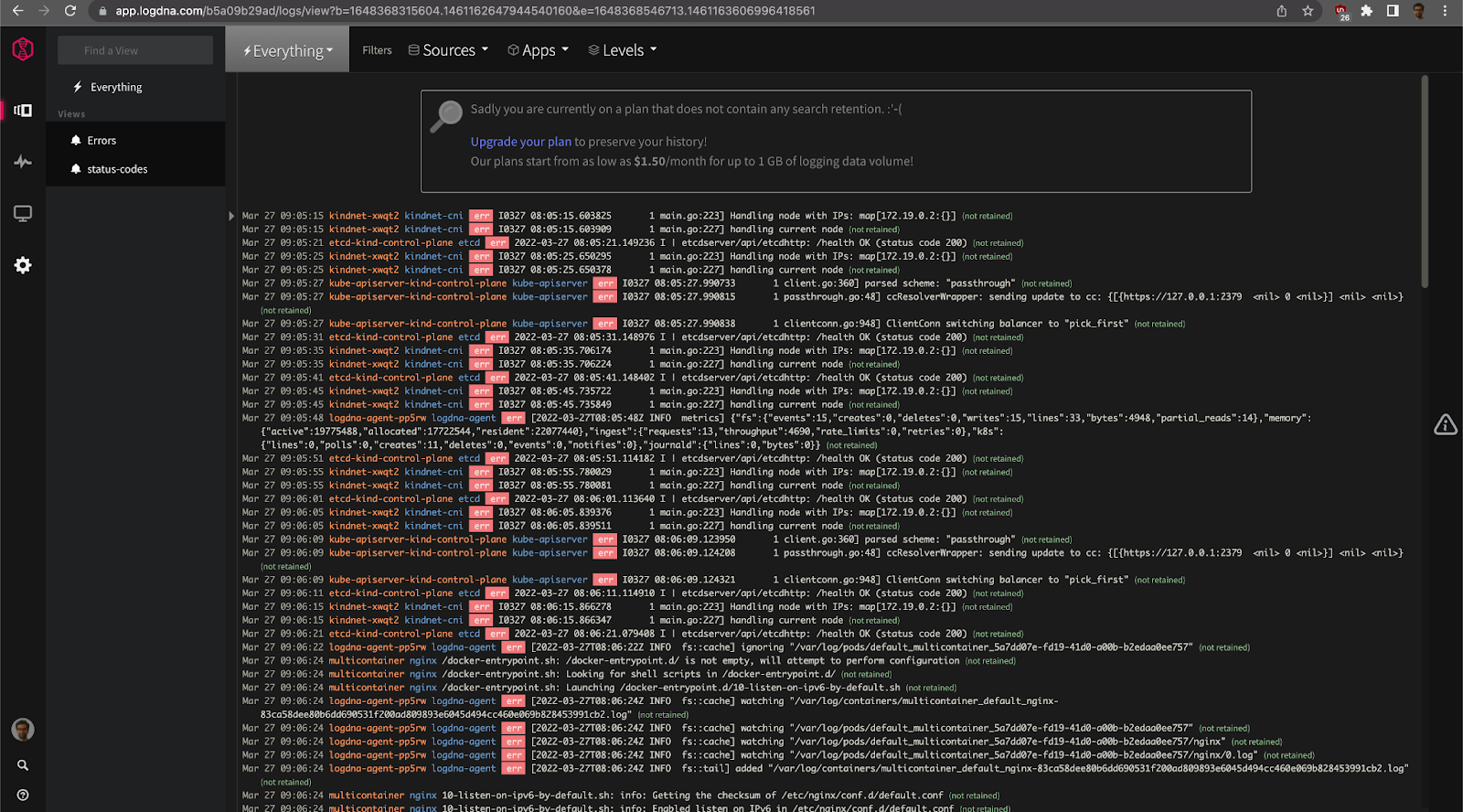Screen dimensions: 1463x812
Task: Open the screens monitor icon
Action: [x=23, y=213]
